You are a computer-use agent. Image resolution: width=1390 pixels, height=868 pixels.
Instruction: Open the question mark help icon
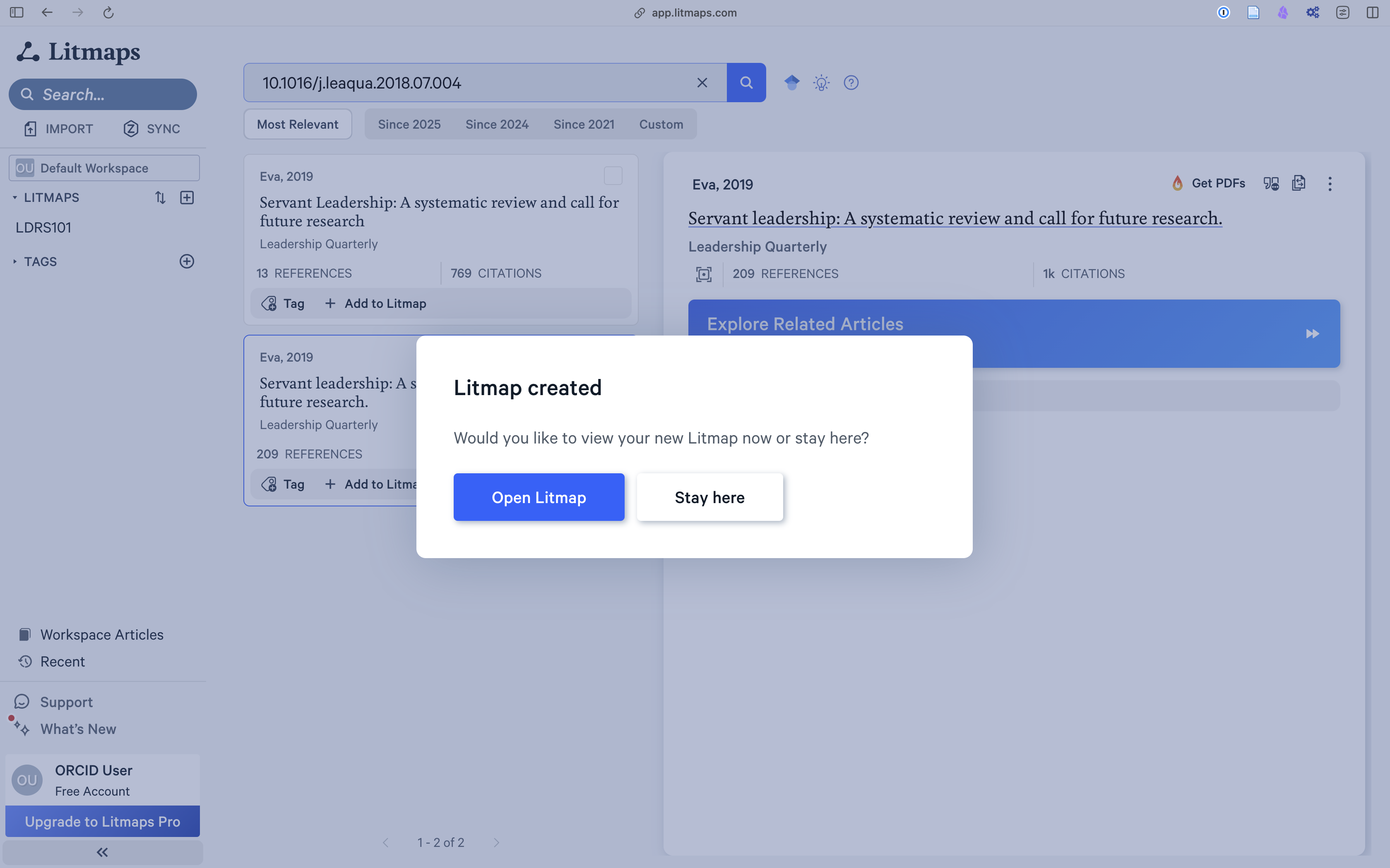coord(851,83)
